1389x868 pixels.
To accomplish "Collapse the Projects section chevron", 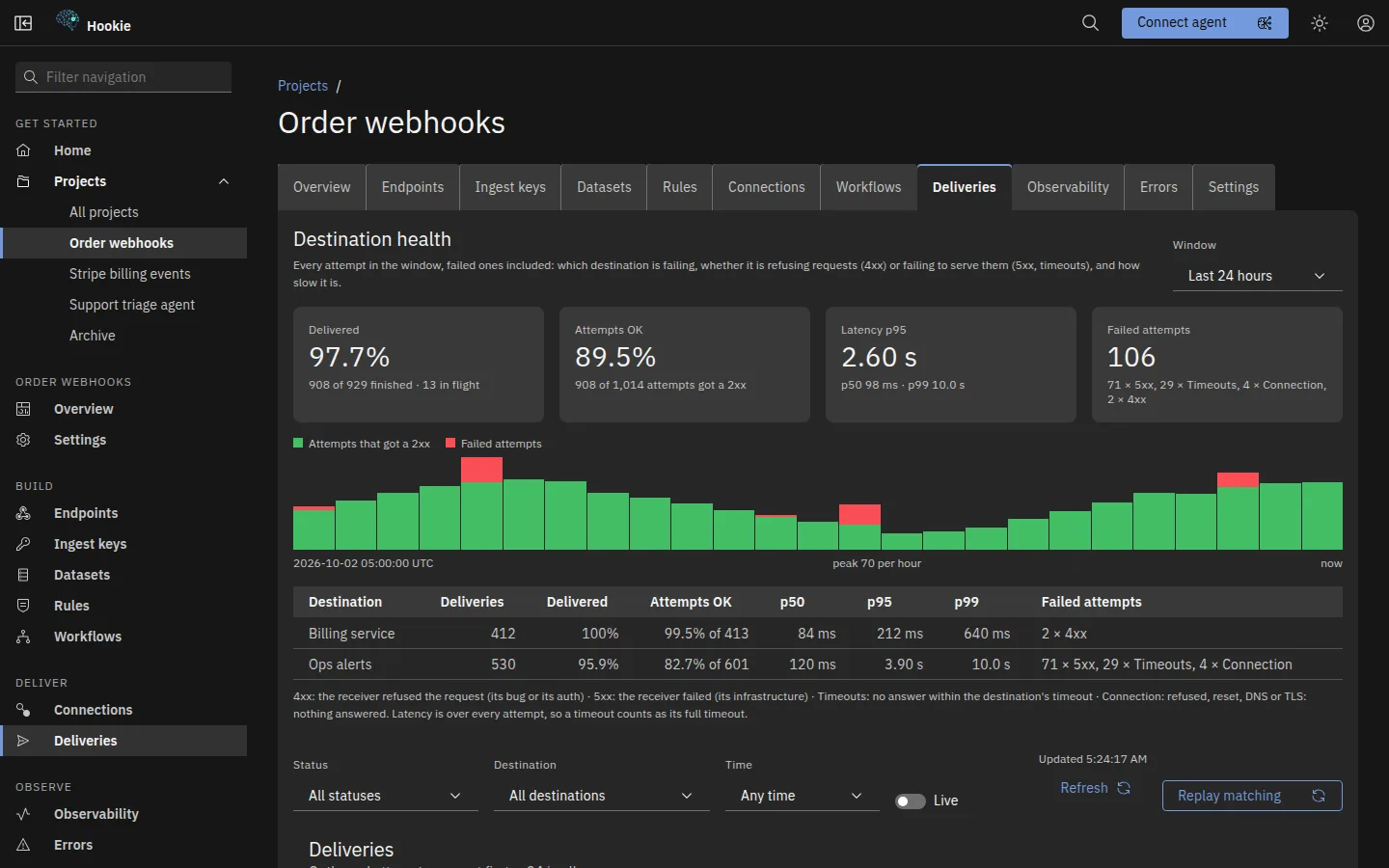I will pos(224,181).
